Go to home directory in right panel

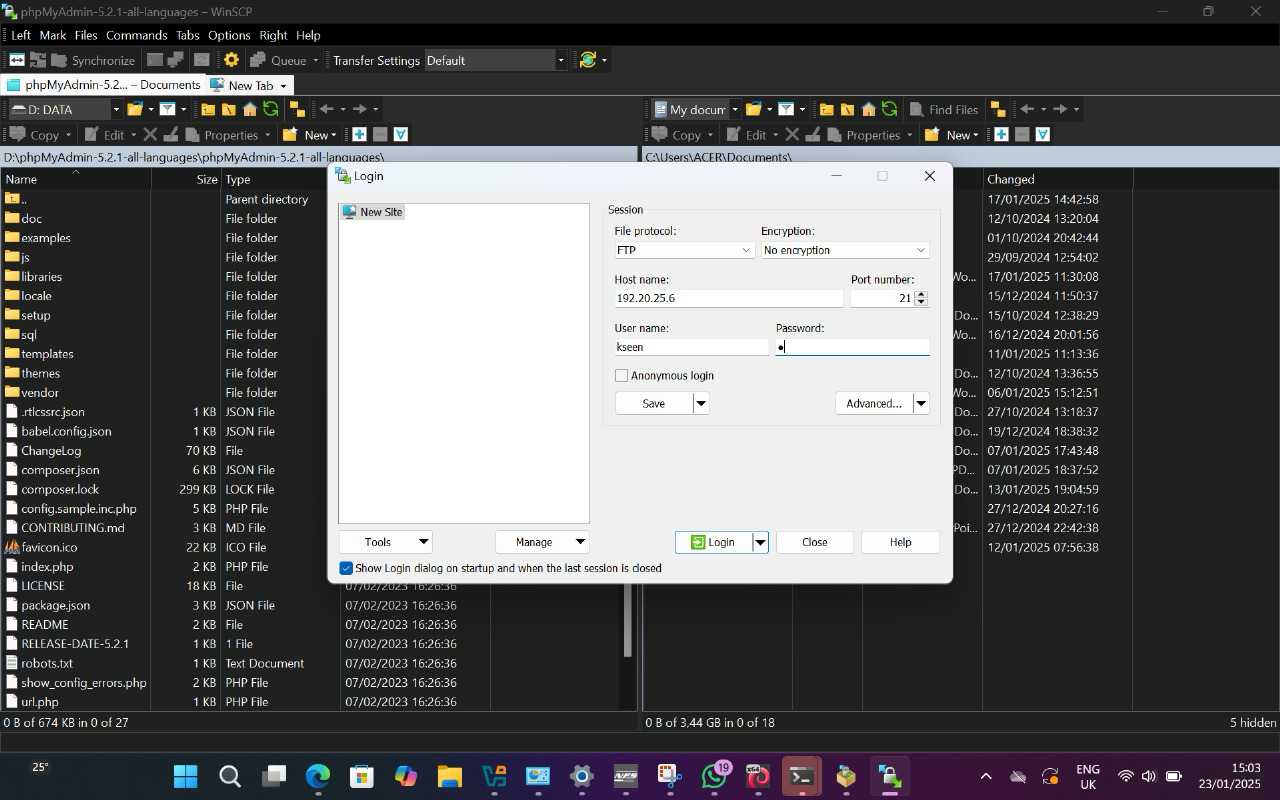tap(868, 110)
